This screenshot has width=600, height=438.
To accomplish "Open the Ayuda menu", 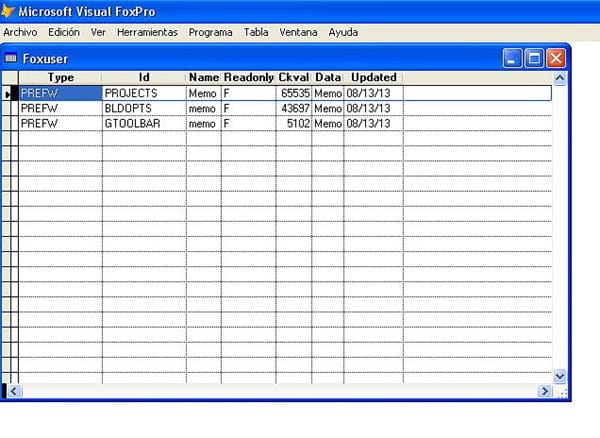I will [343, 33].
